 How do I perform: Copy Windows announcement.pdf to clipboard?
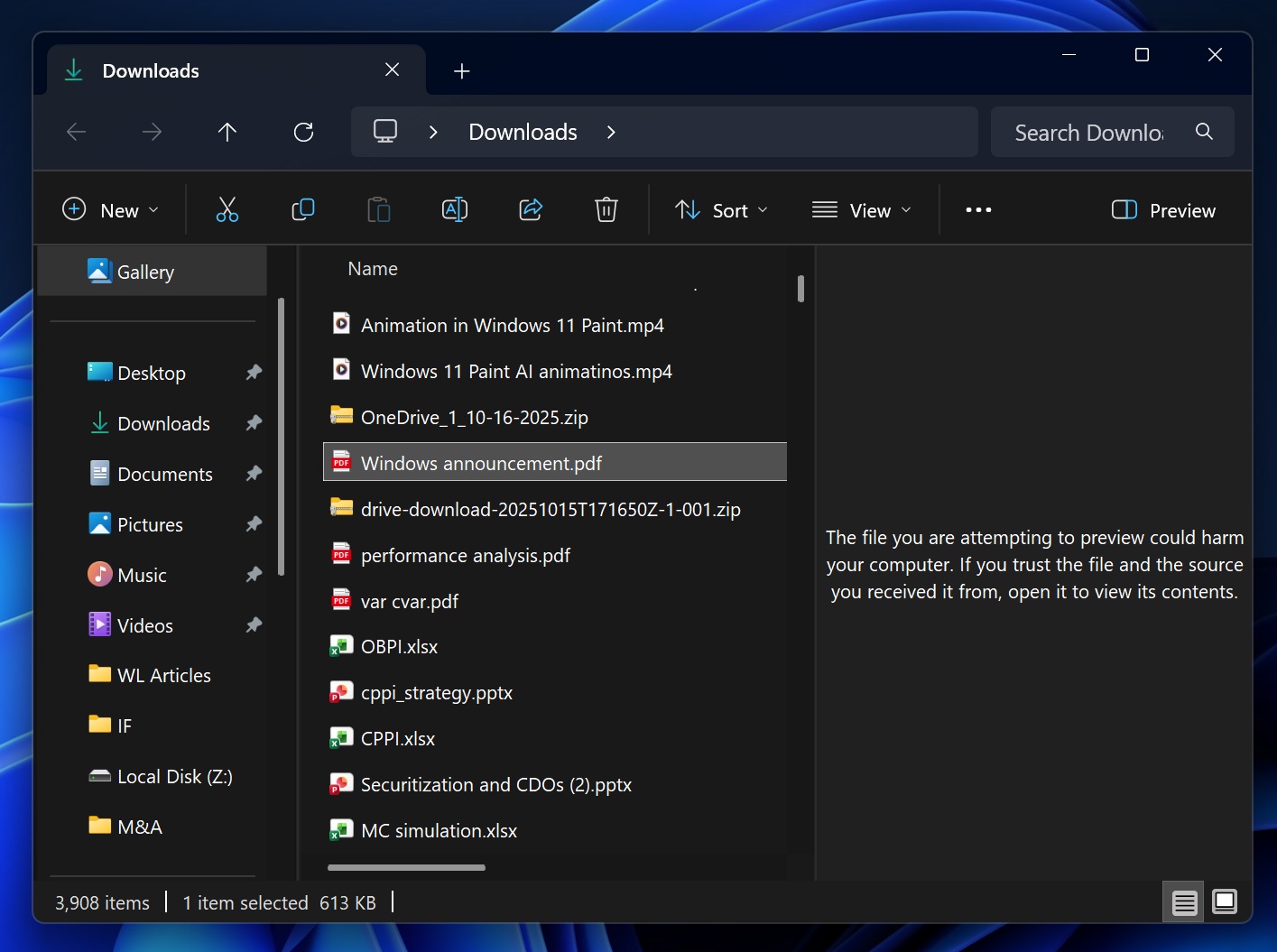pos(302,209)
